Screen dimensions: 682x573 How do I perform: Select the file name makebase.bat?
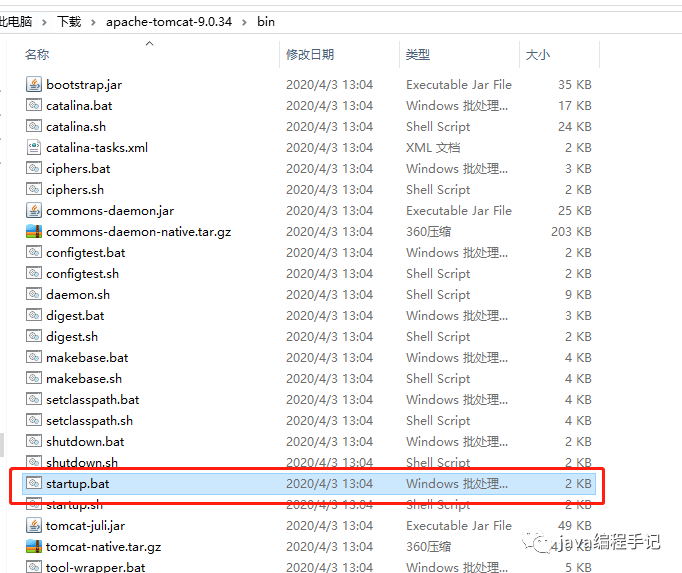(x=87, y=357)
